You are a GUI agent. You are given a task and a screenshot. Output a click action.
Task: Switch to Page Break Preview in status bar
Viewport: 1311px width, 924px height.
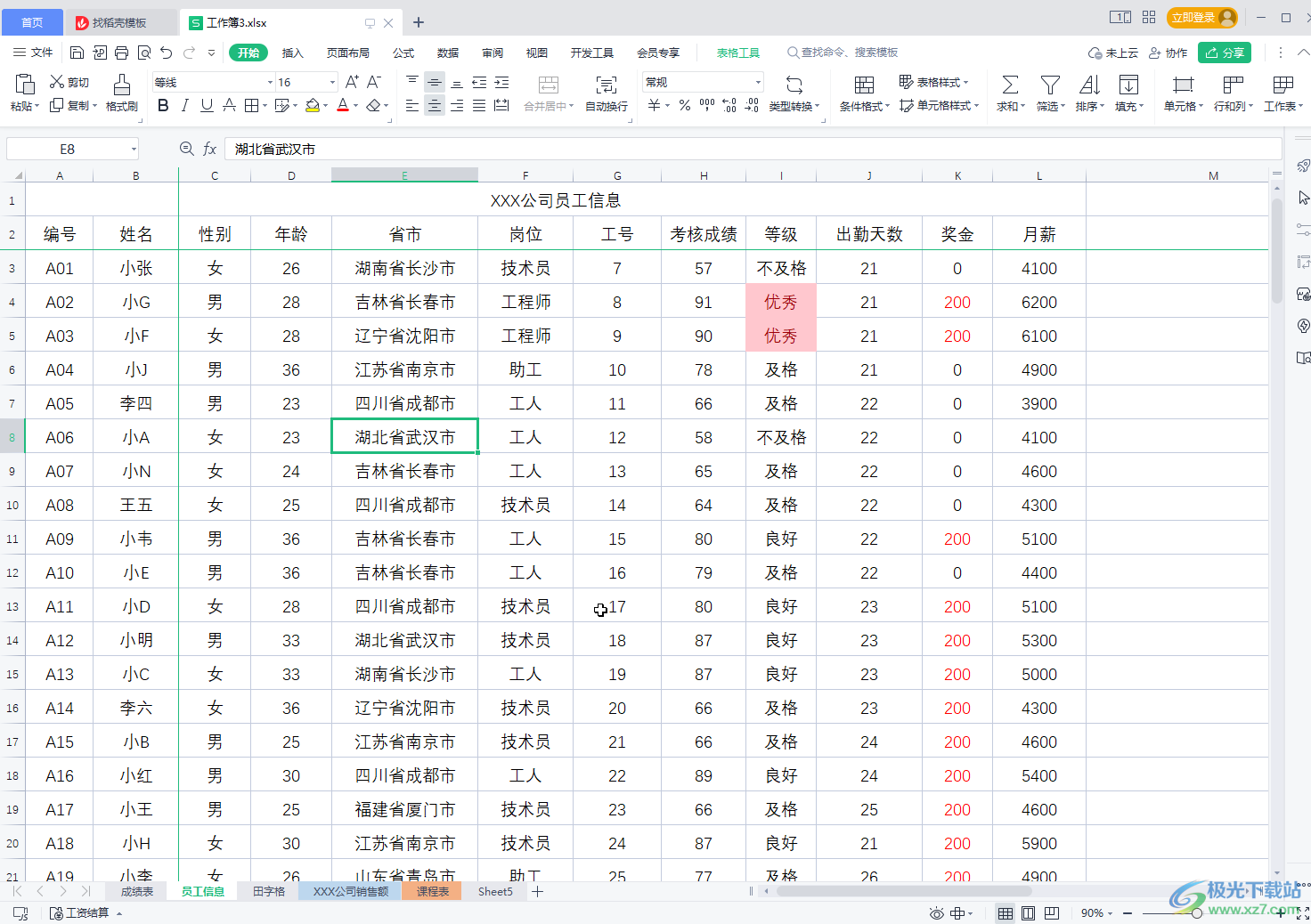pos(1051,913)
